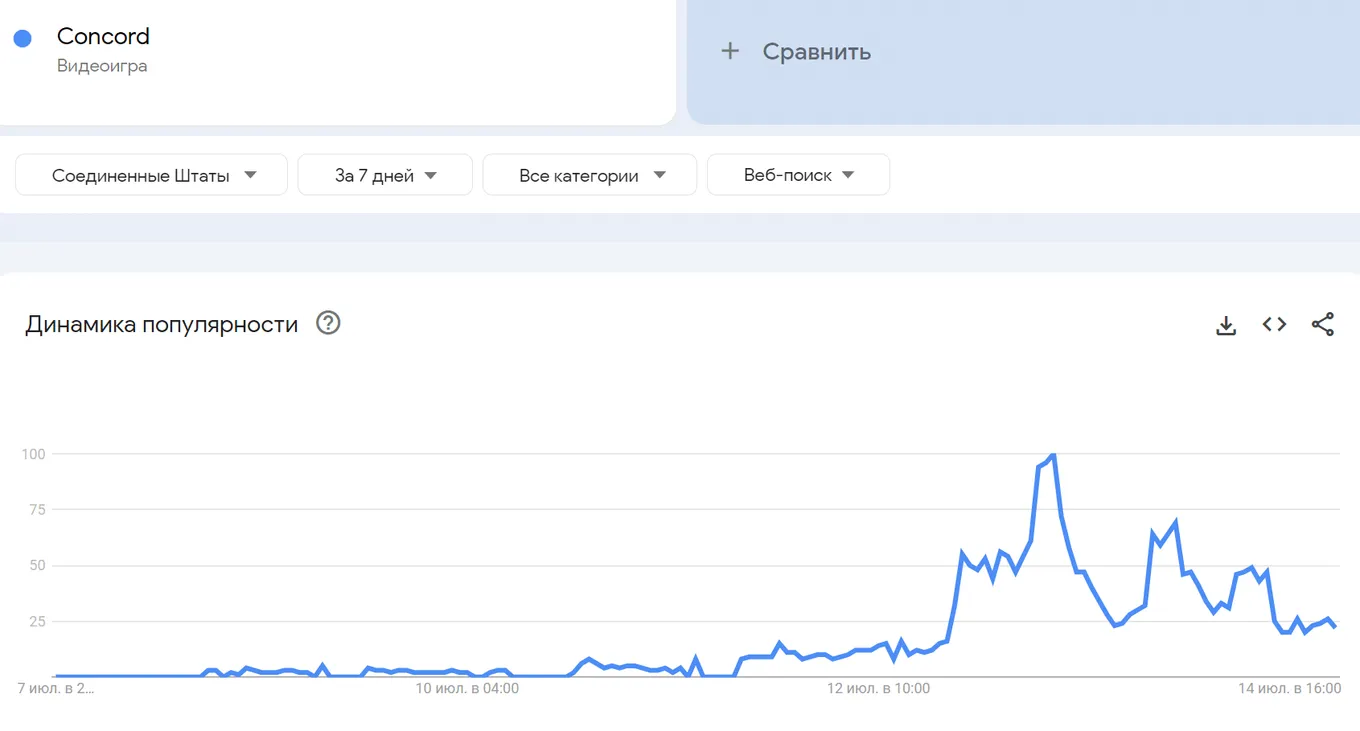
Task: Open help for Динамика популярности
Action: (328, 323)
